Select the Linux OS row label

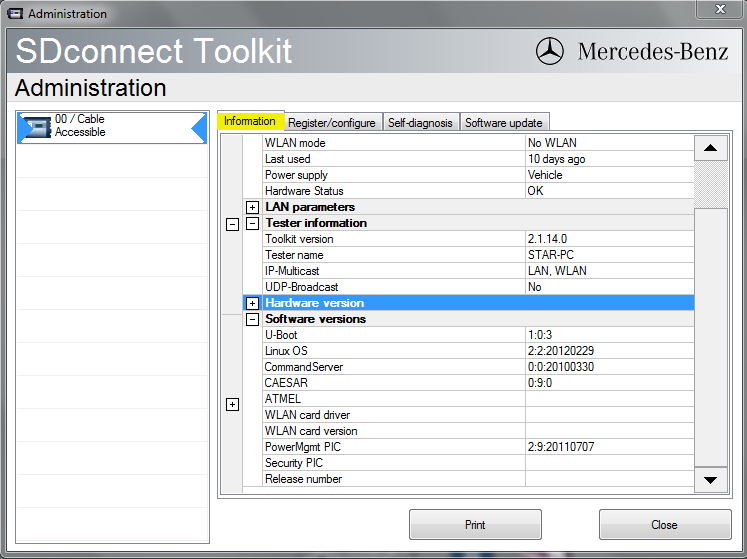(286, 351)
